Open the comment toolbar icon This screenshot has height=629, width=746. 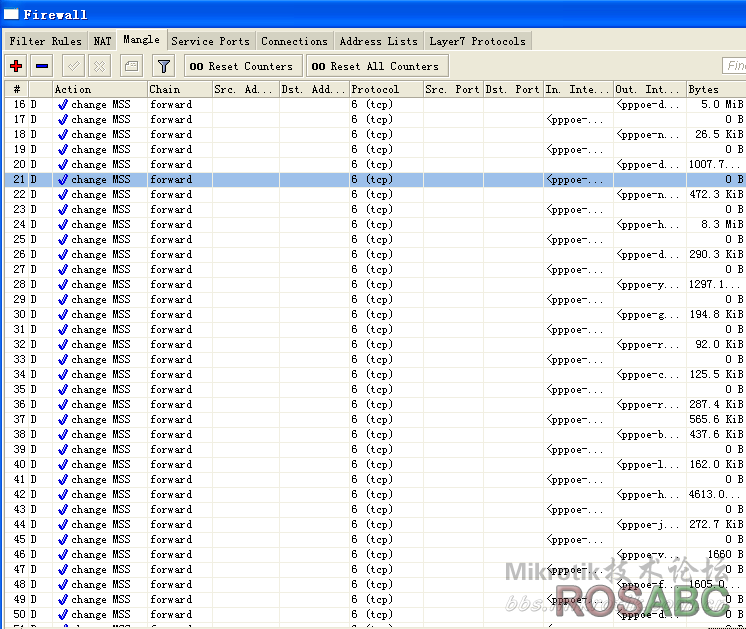tap(131, 66)
